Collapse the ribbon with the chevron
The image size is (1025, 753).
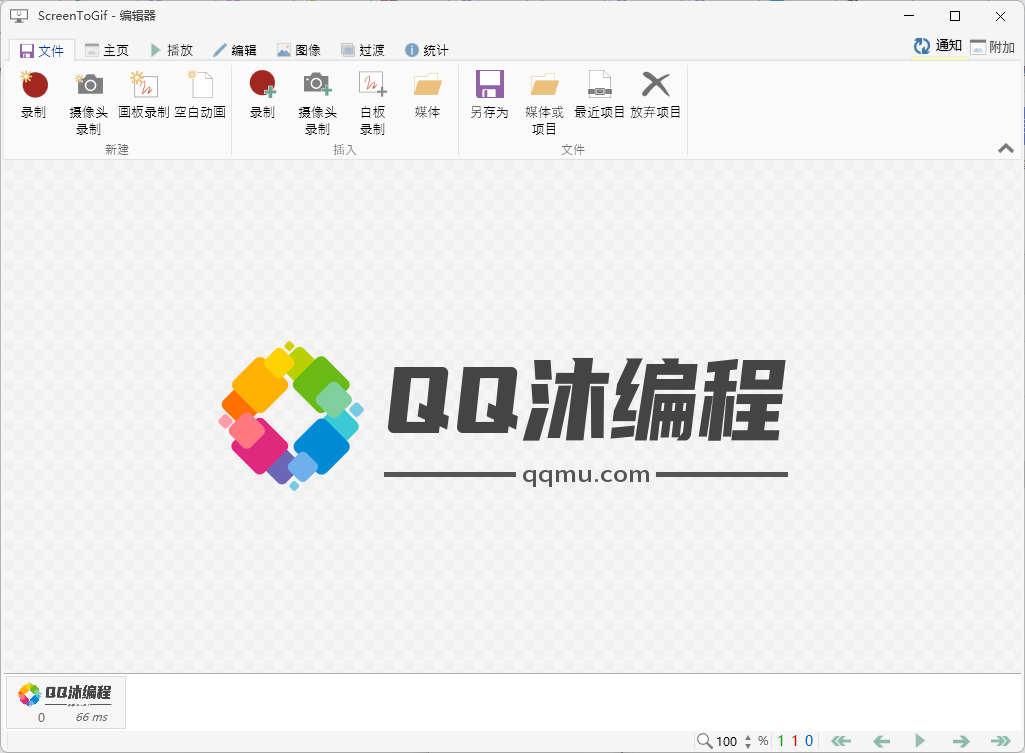pos(1006,148)
